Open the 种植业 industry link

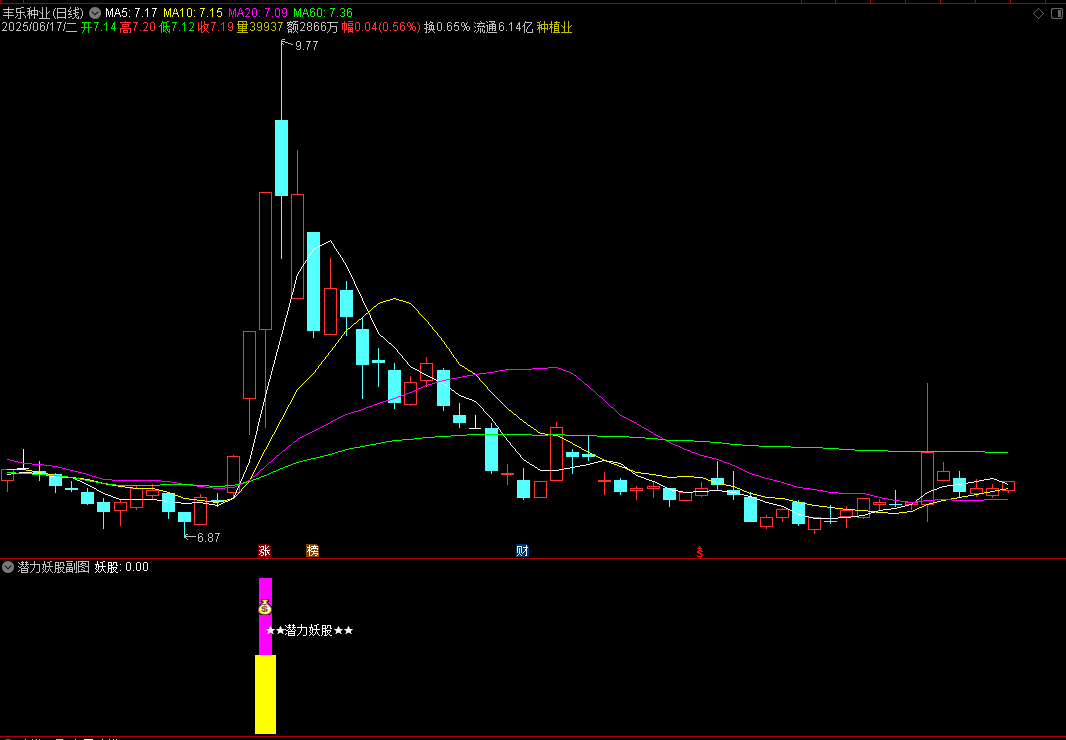pos(554,27)
